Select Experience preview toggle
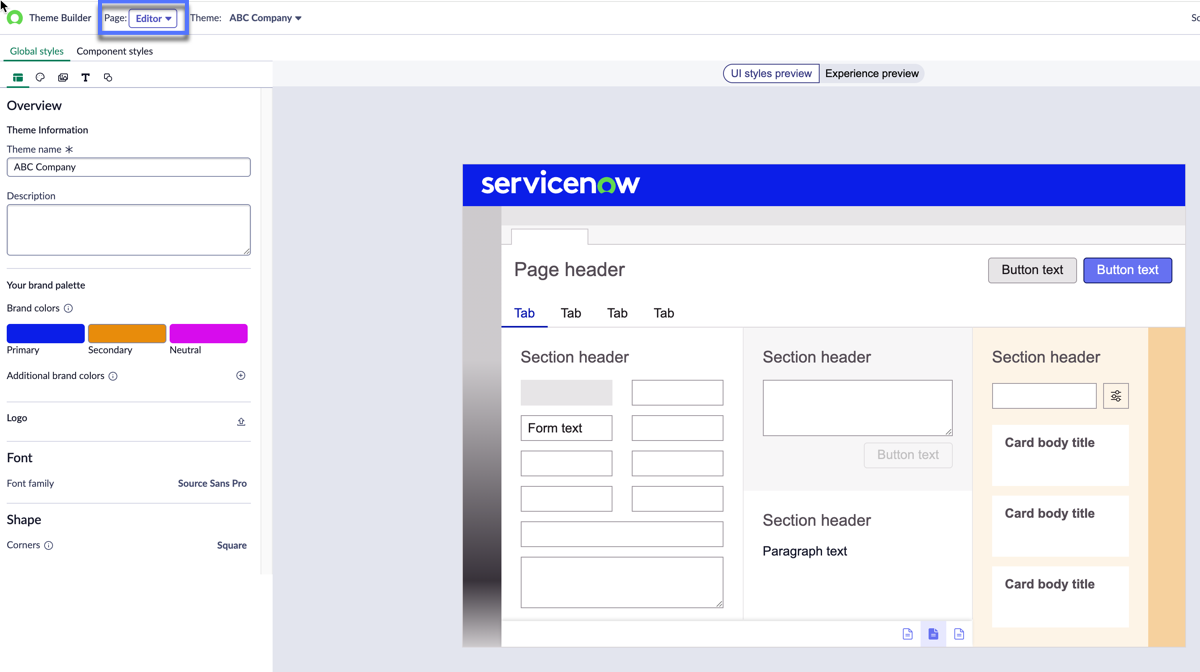The width and height of the screenshot is (1200, 672). (872, 73)
